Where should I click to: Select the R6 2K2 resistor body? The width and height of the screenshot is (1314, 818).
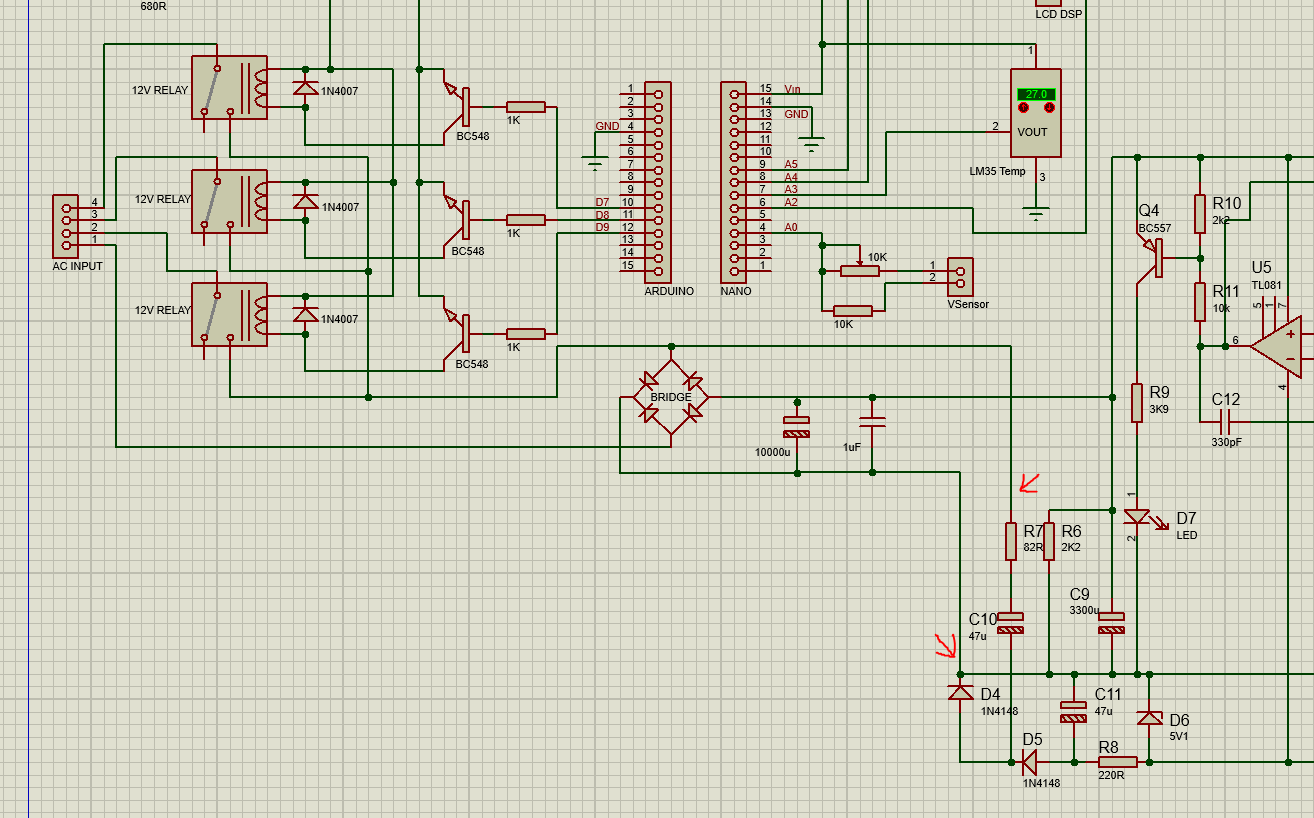pos(1049,541)
